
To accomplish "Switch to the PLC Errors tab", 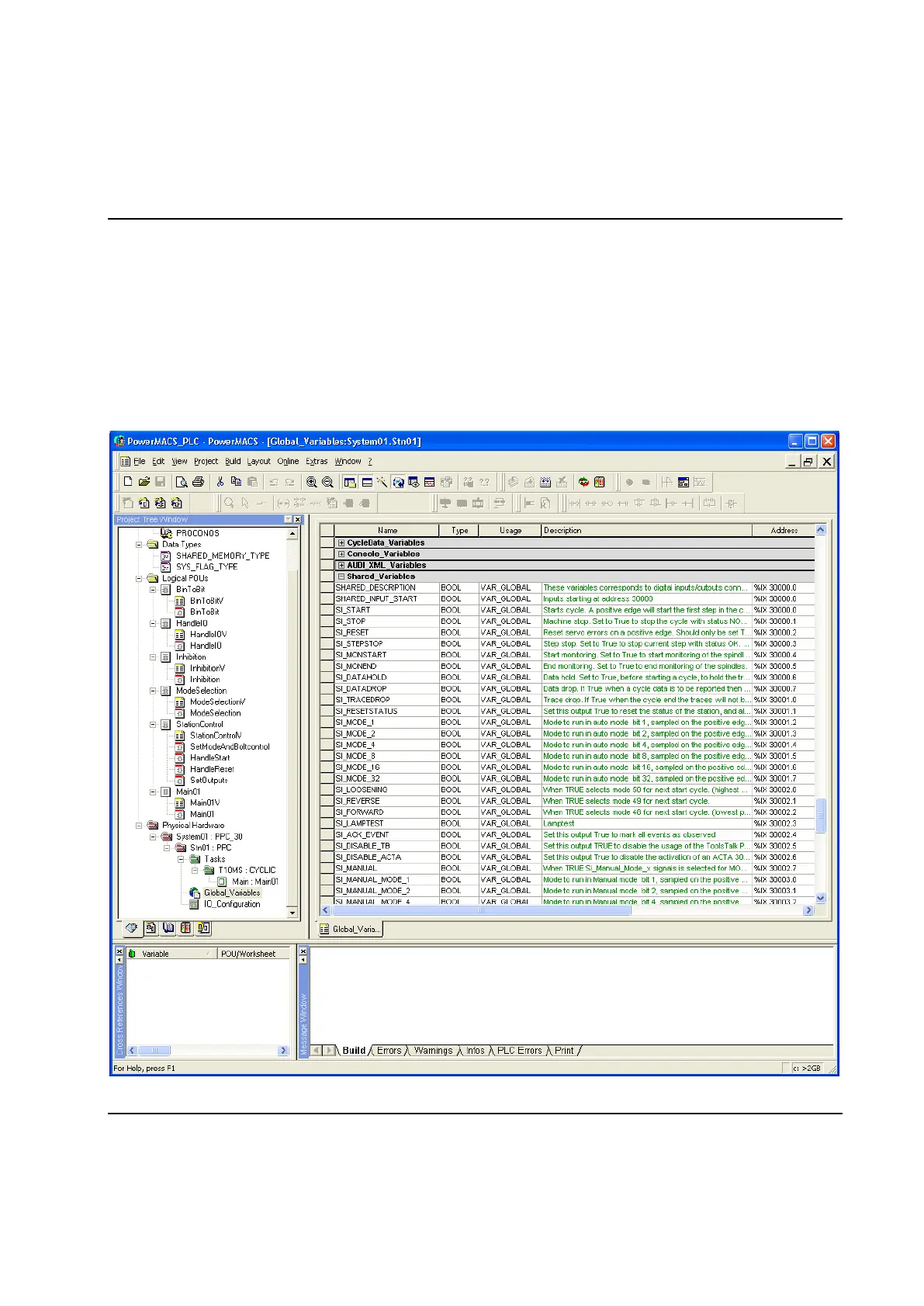I will (519, 1051).
